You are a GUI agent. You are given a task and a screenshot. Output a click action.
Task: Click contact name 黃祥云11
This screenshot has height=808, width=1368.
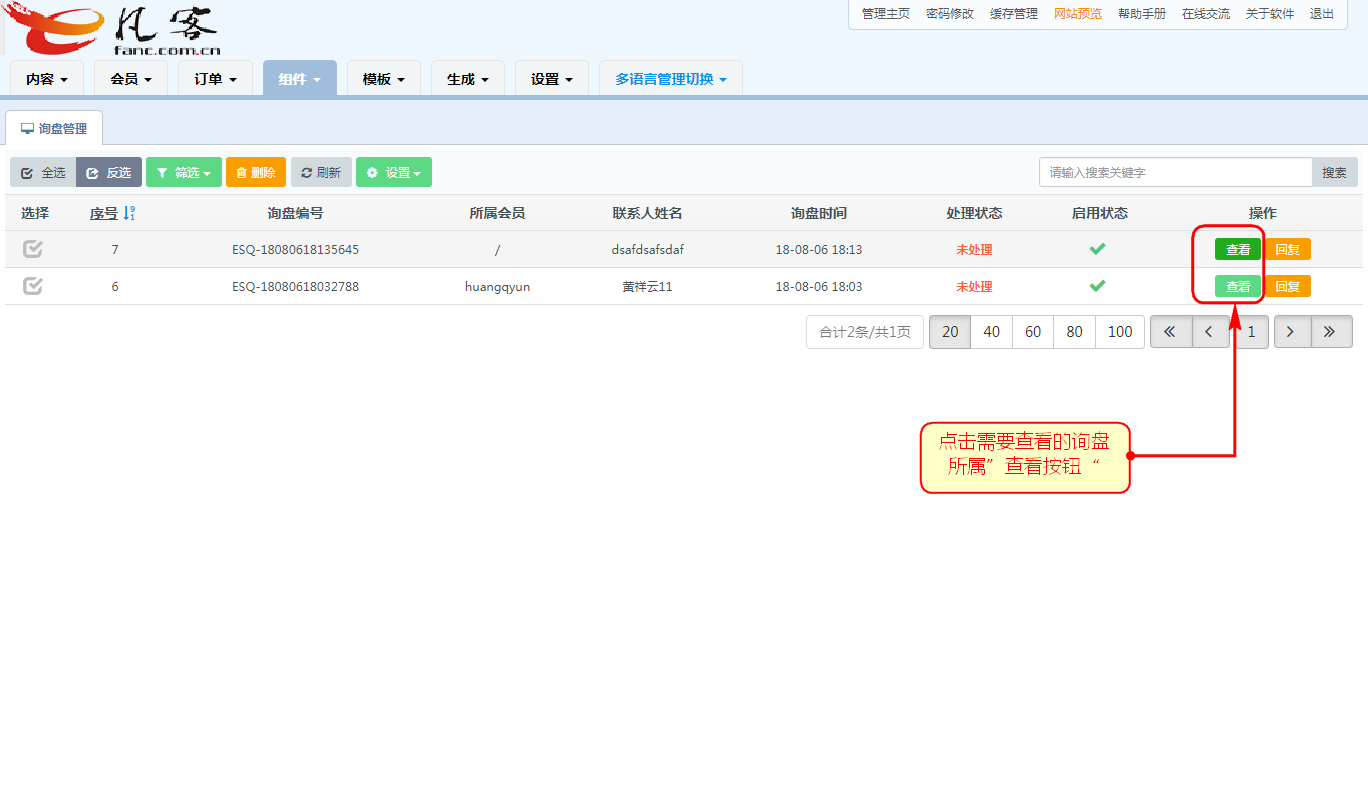point(647,287)
